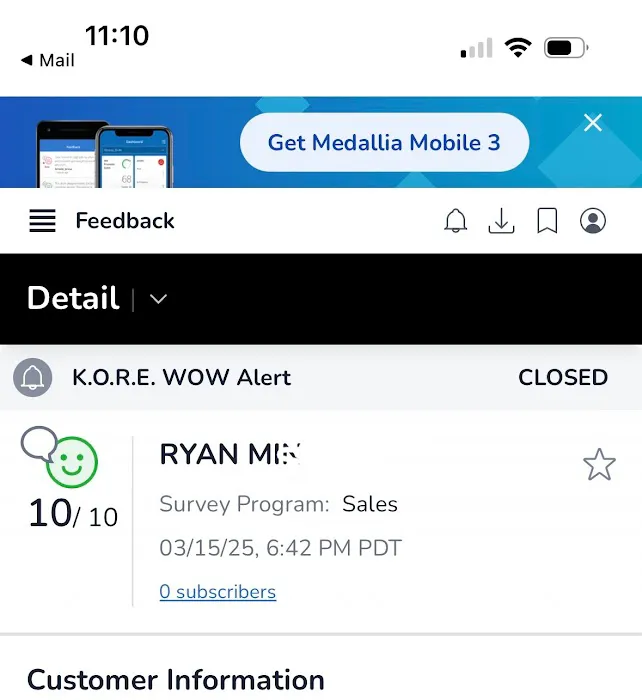Expand the Detail dropdown chevron
642x700 pixels.
[158, 299]
